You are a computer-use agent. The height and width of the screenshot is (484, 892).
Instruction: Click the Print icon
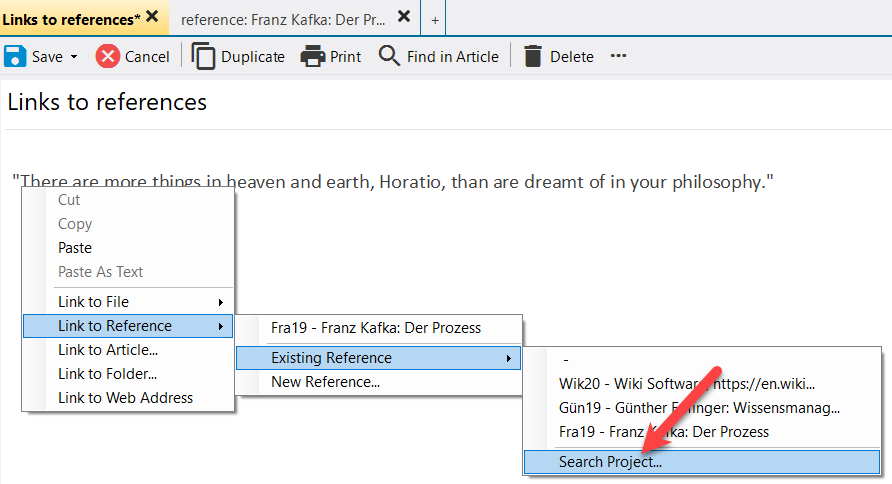click(313, 56)
